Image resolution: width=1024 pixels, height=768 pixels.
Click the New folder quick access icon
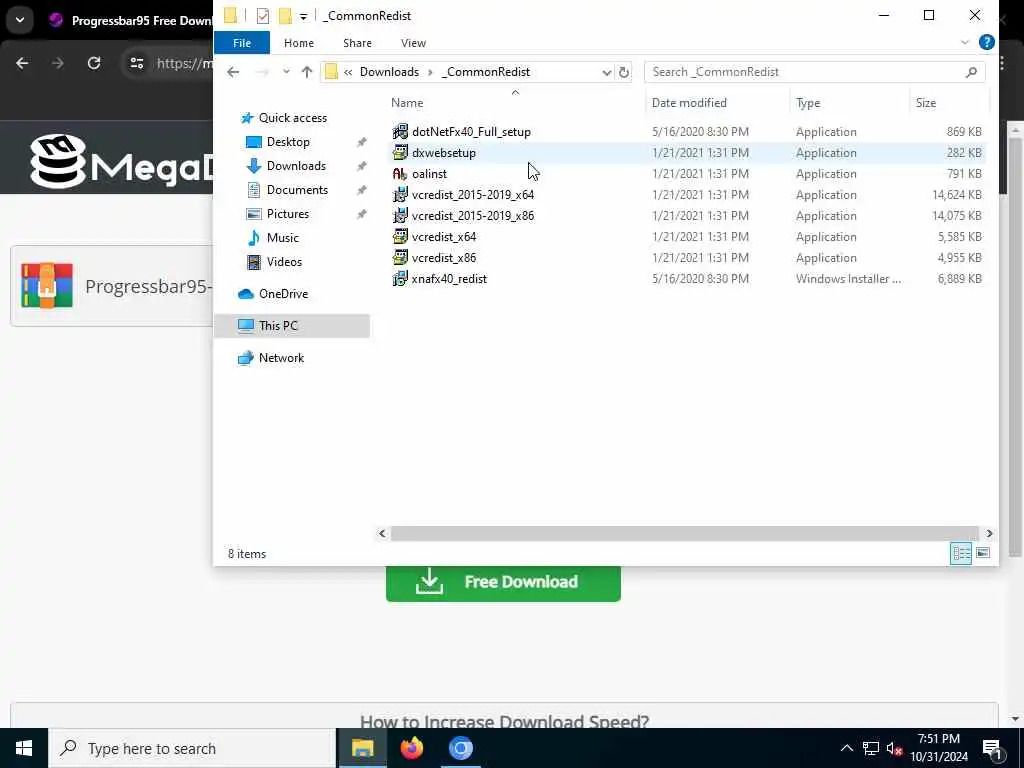click(x=285, y=16)
